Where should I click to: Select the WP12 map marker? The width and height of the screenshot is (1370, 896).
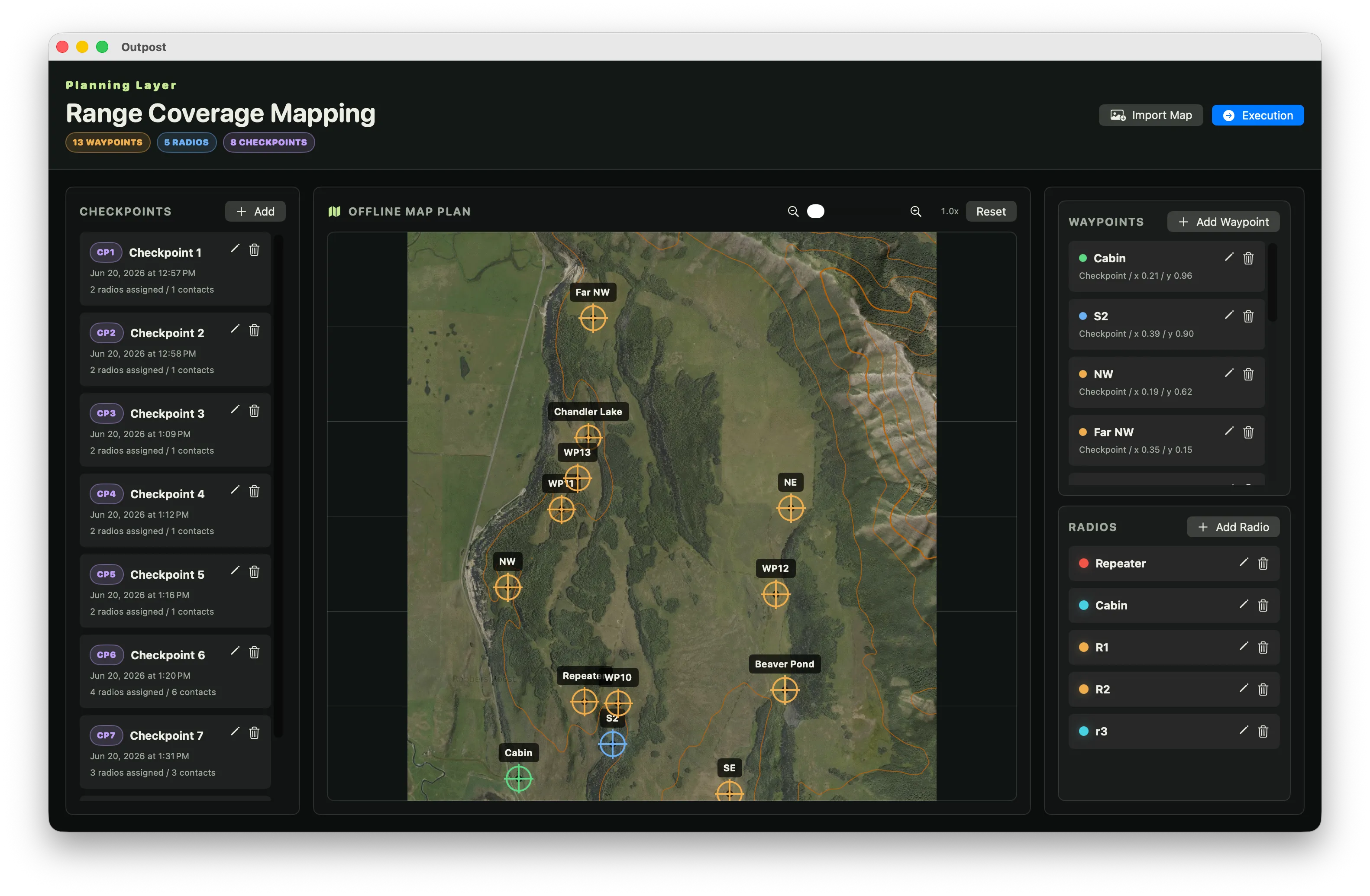pos(776,594)
